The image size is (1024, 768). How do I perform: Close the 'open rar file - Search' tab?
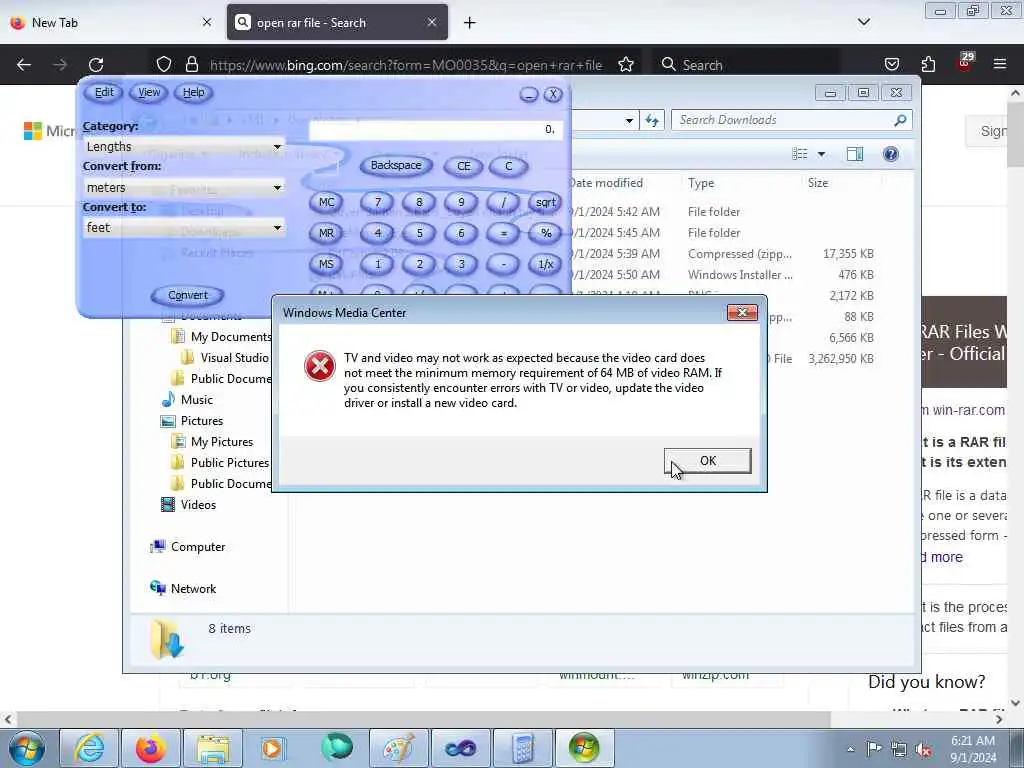(432, 23)
